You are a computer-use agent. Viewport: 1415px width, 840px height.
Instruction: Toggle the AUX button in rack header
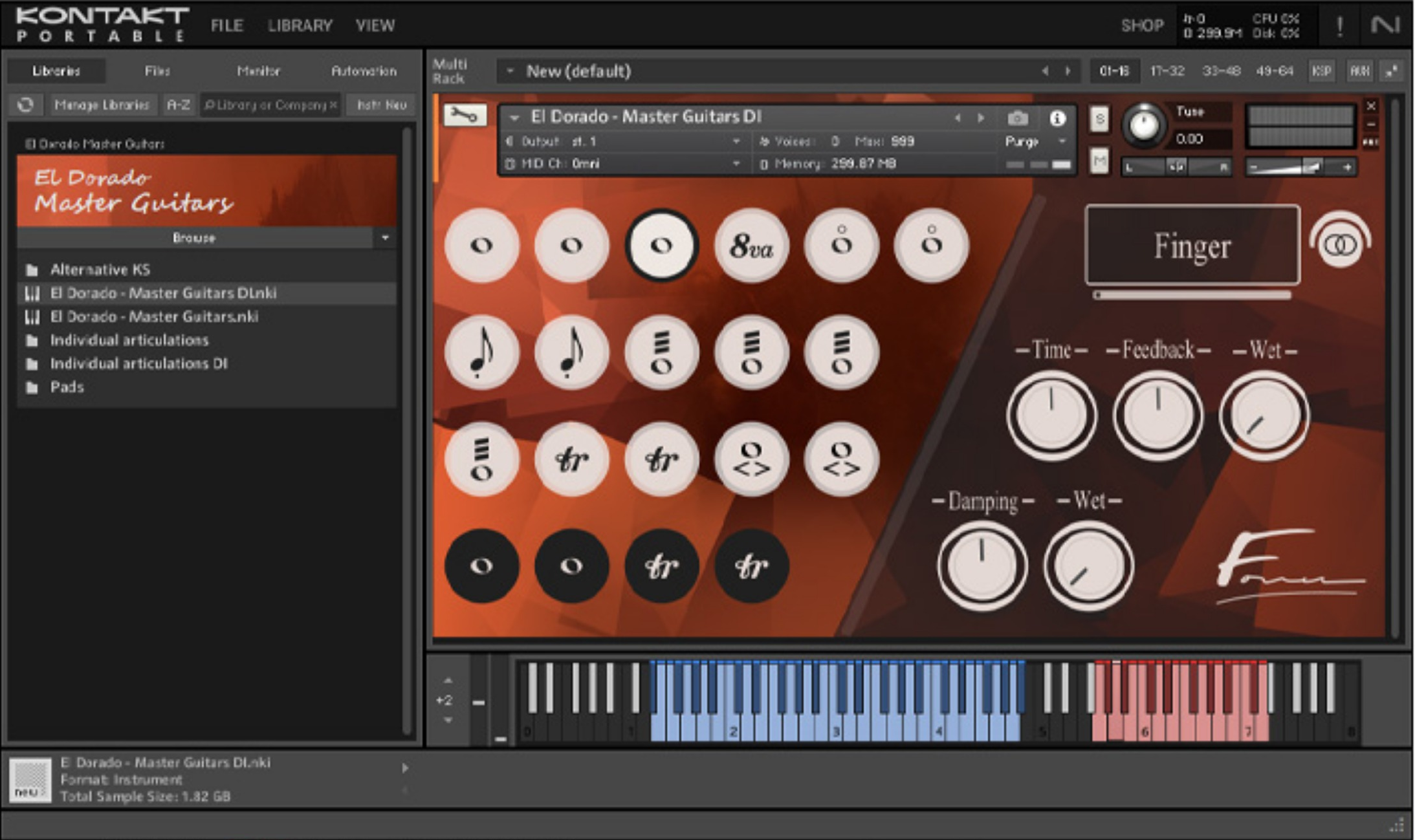point(1359,71)
